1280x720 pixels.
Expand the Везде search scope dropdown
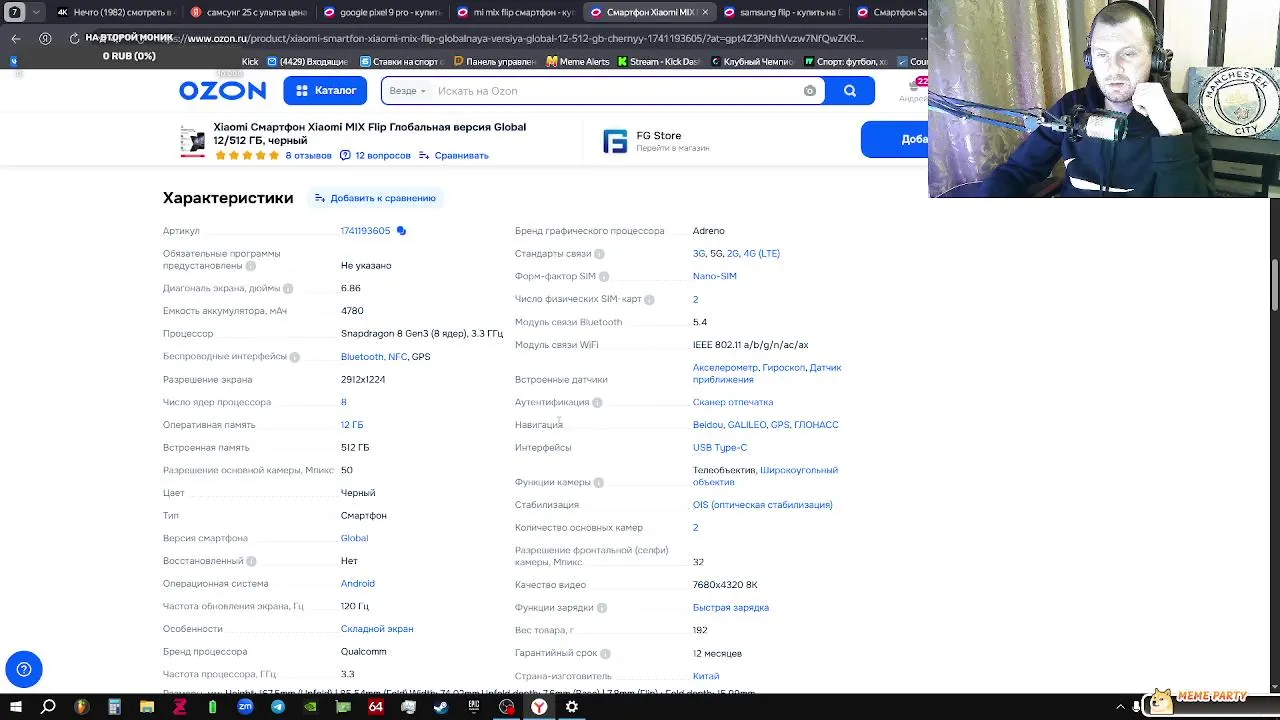coord(407,91)
